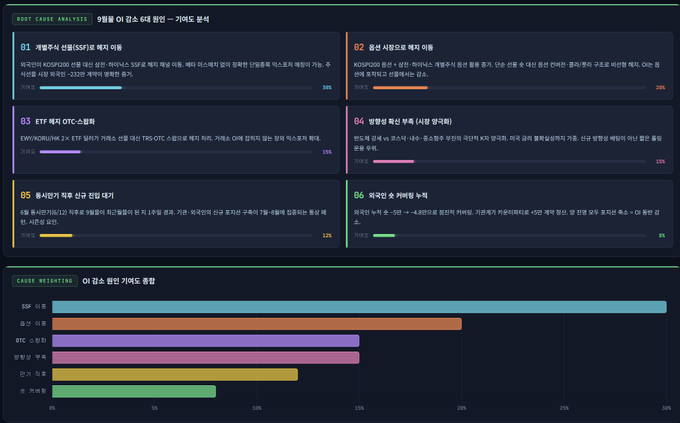Click the 0% tick on chart x-axis
The image size is (680, 423).
click(x=52, y=408)
